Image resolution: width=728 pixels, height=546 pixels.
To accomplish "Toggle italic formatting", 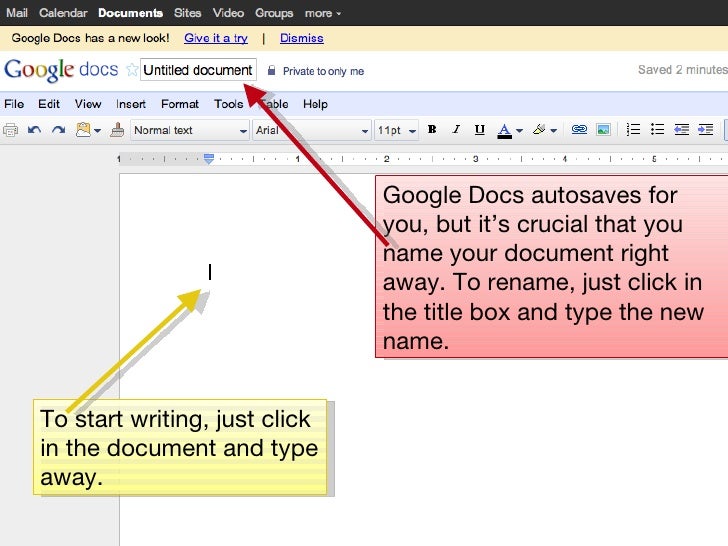I will pyautogui.click(x=456, y=130).
